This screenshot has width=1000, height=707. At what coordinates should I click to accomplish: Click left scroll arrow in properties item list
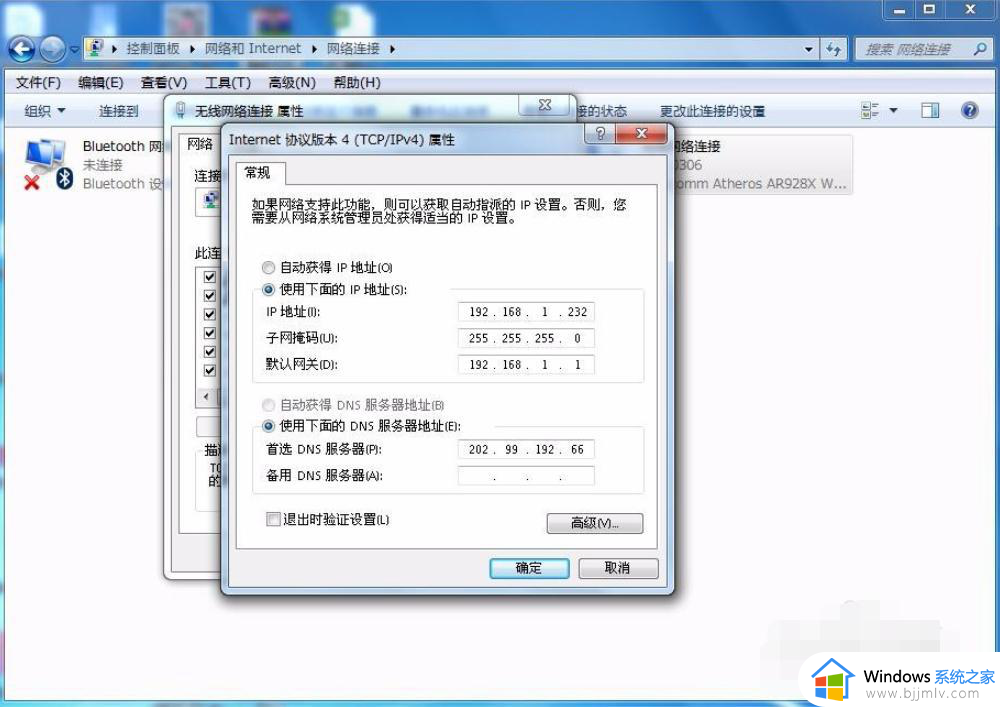pyautogui.click(x=205, y=397)
